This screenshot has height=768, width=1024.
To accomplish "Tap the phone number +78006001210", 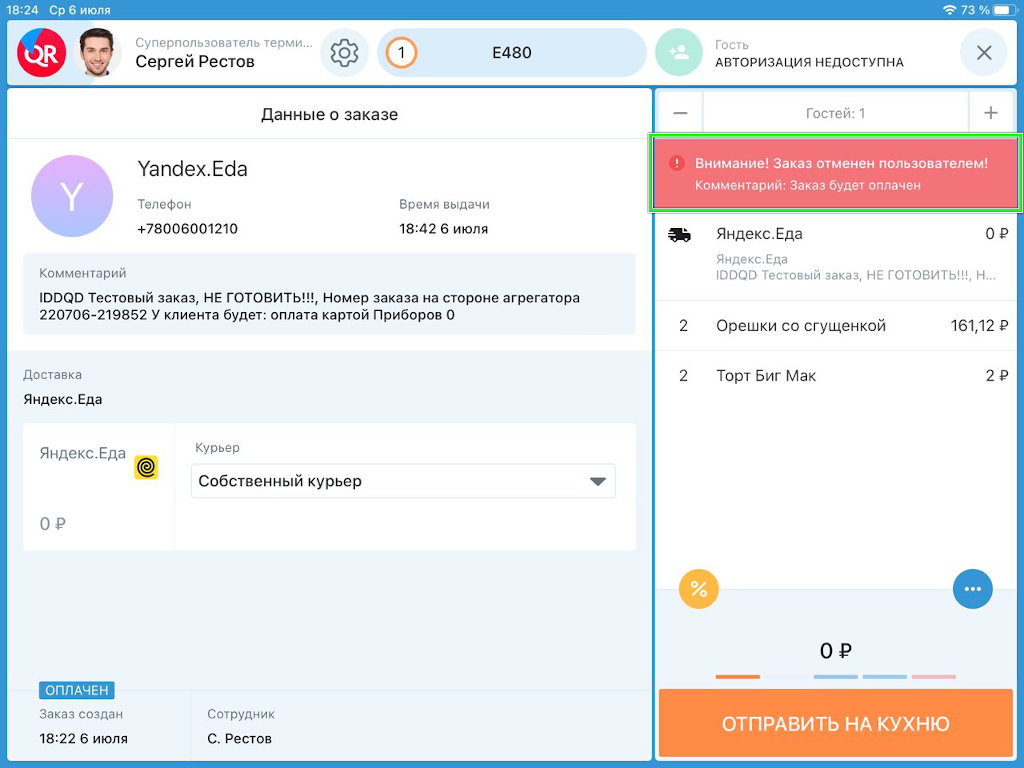I will coord(187,229).
